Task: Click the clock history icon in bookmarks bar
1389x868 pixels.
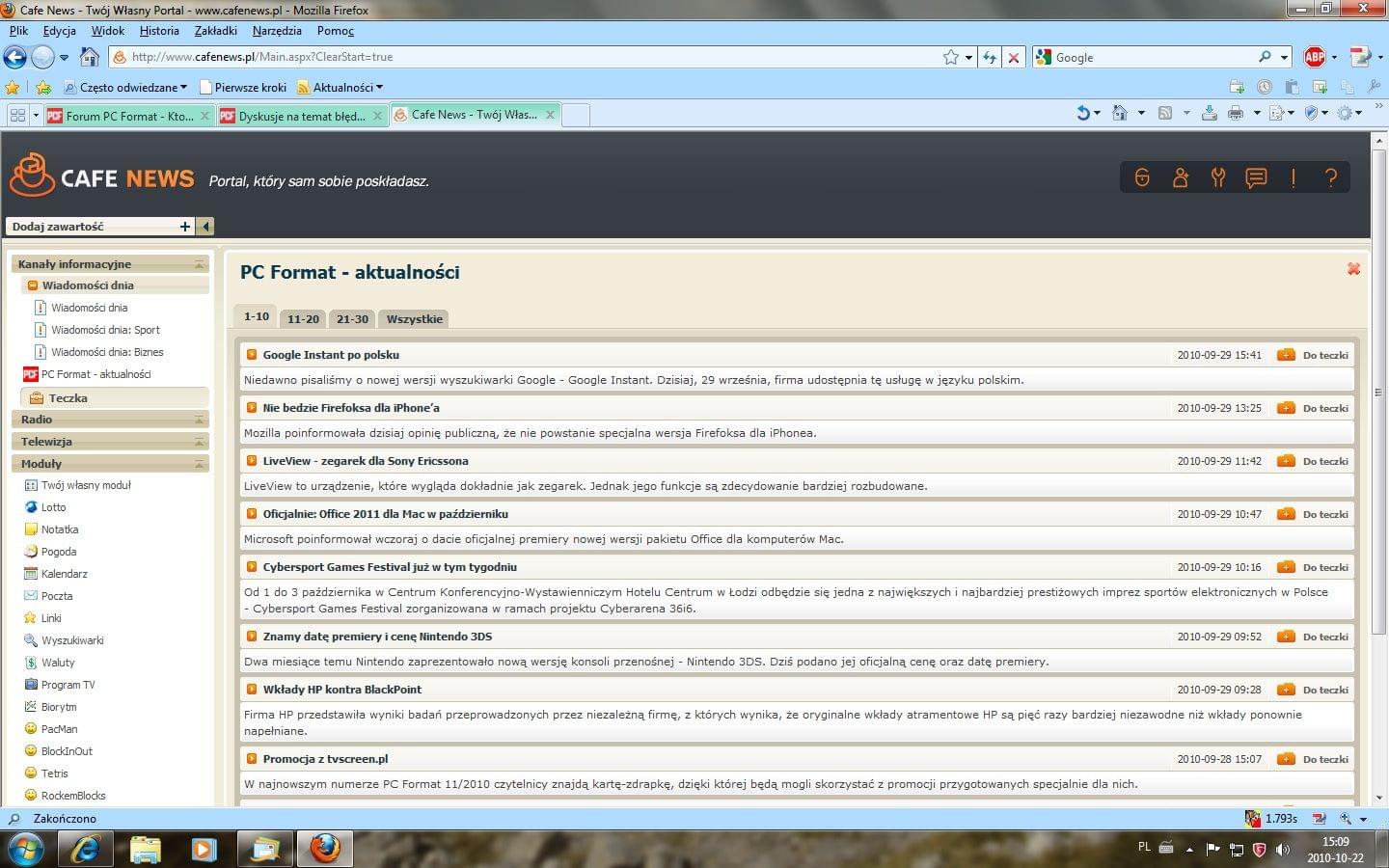Action: (x=1264, y=87)
